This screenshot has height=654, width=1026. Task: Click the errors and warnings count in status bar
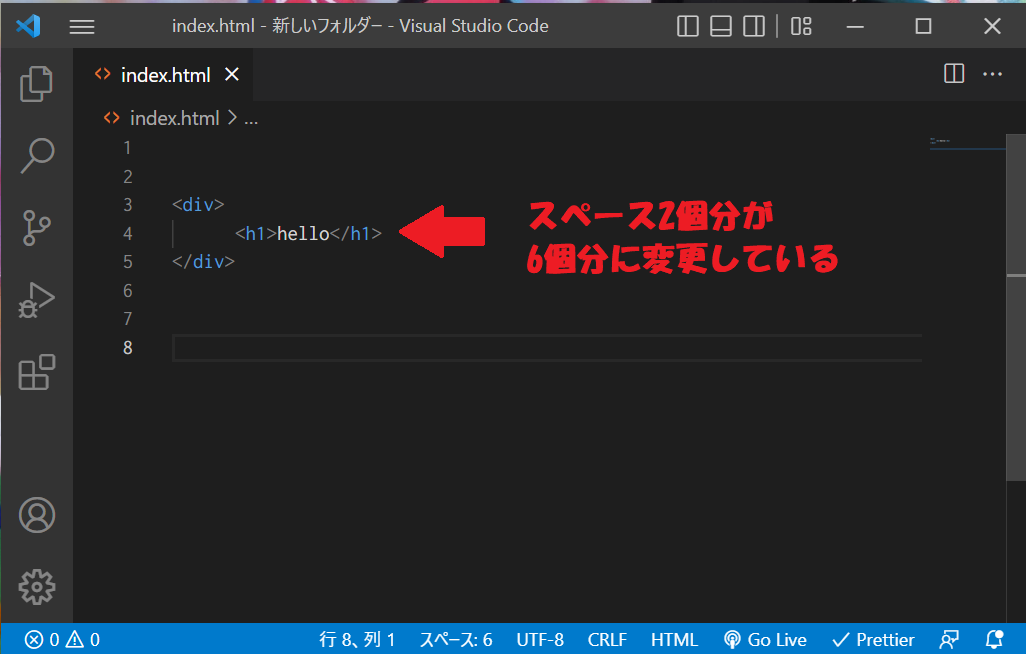[62, 640]
